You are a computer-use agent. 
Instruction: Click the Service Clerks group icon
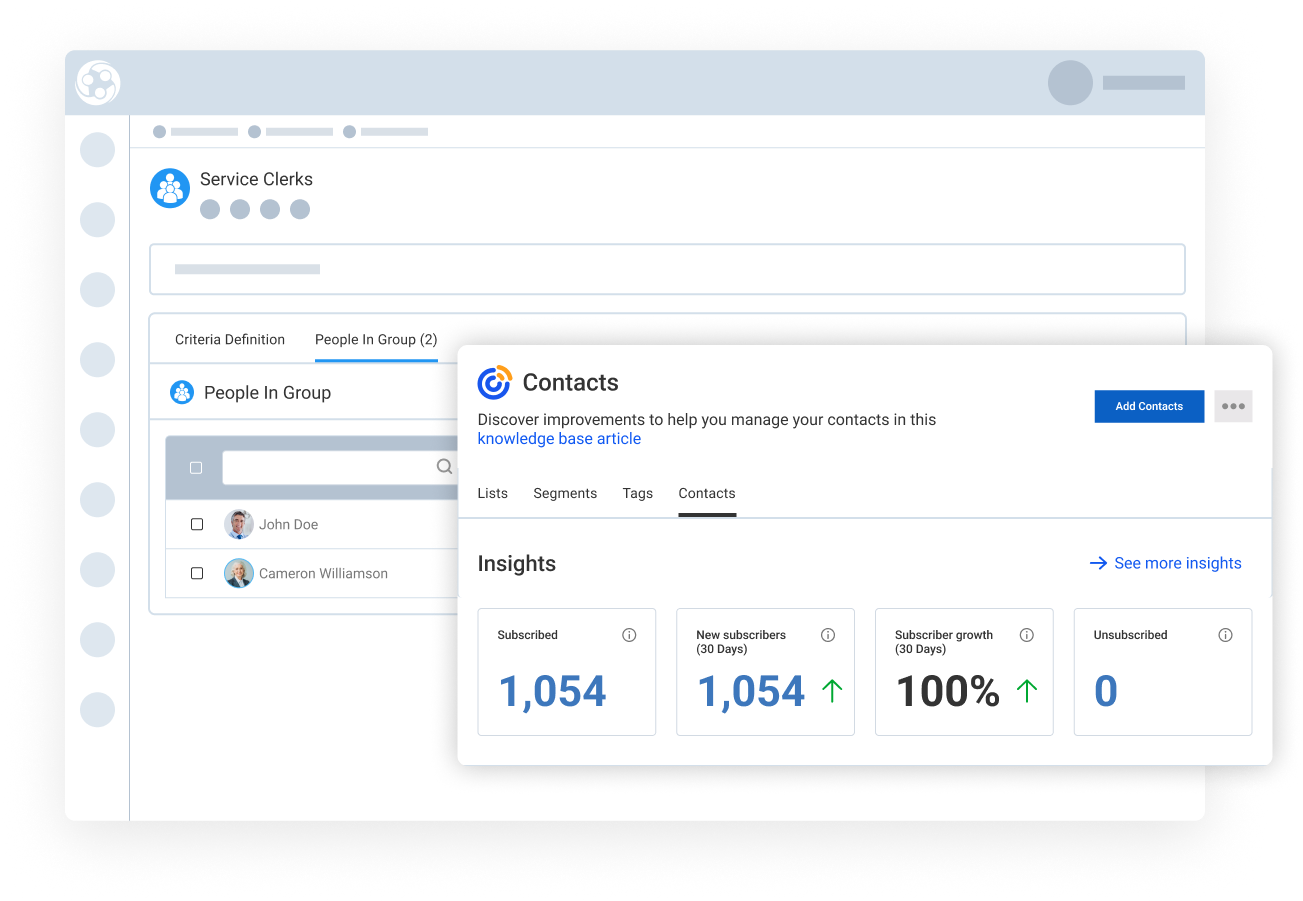click(x=170, y=188)
